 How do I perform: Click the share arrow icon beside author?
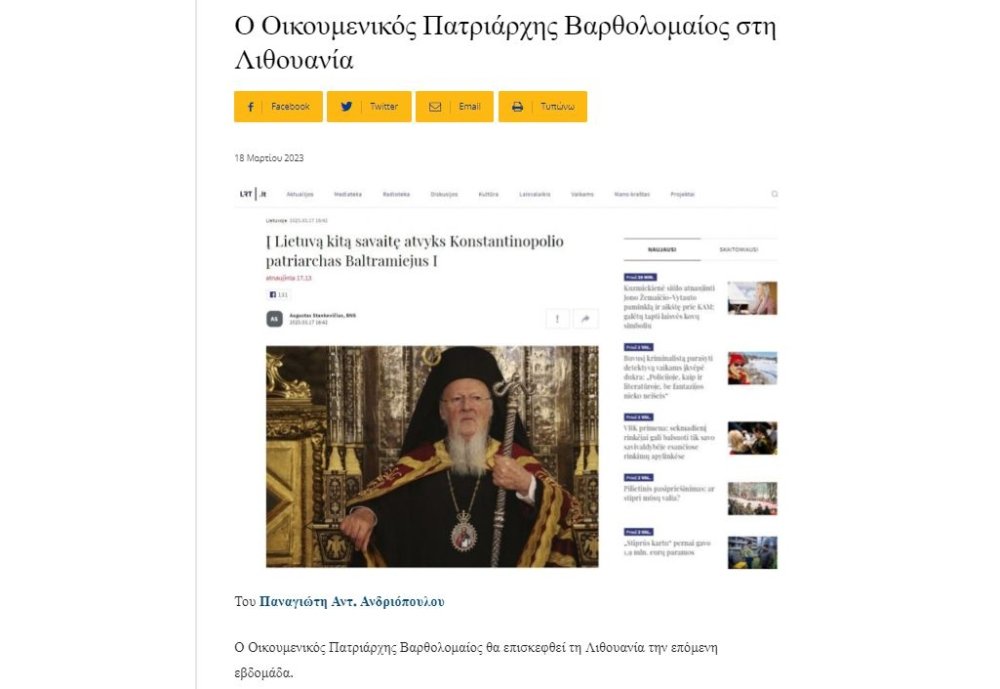click(x=585, y=318)
